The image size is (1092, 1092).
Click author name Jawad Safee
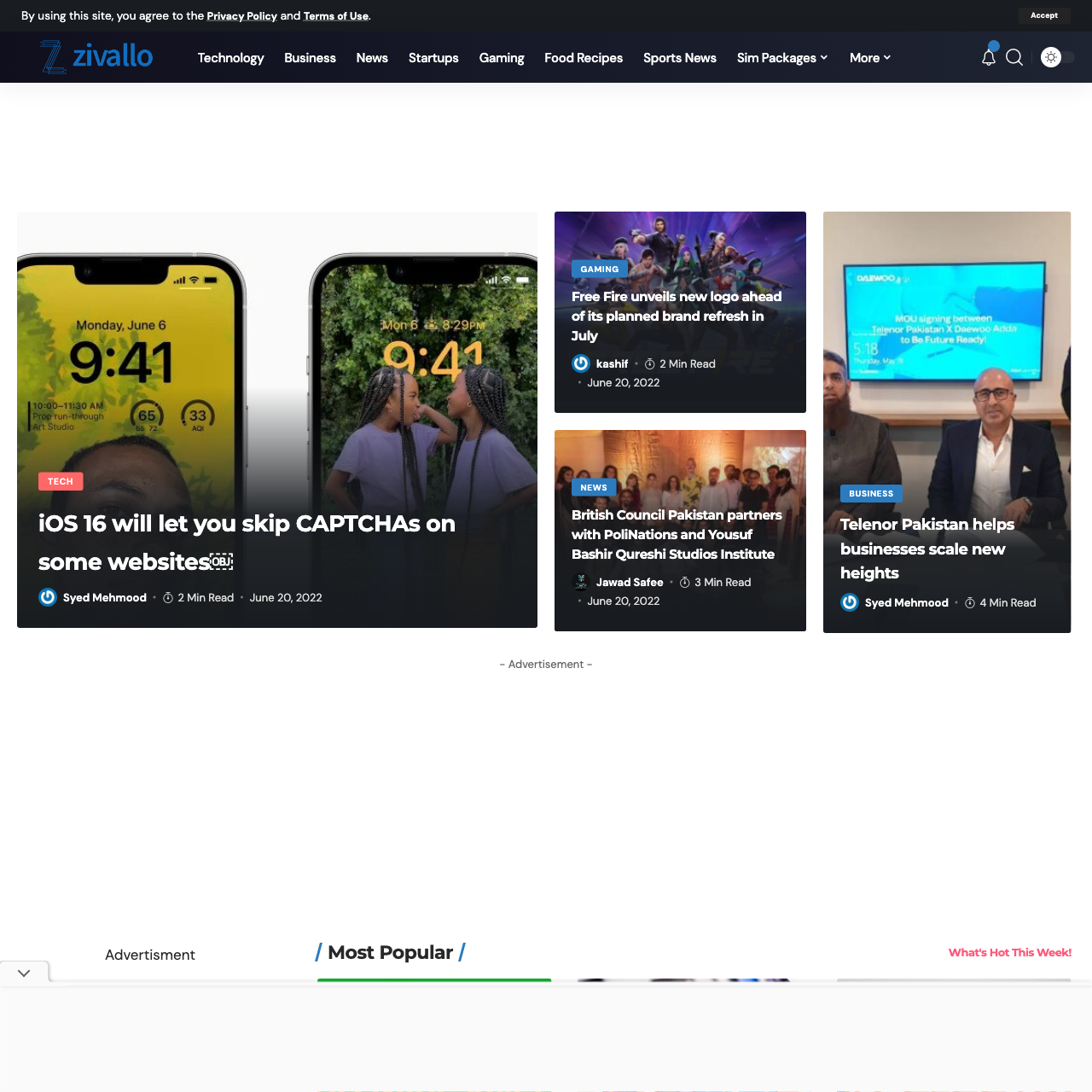click(x=630, y=582)
